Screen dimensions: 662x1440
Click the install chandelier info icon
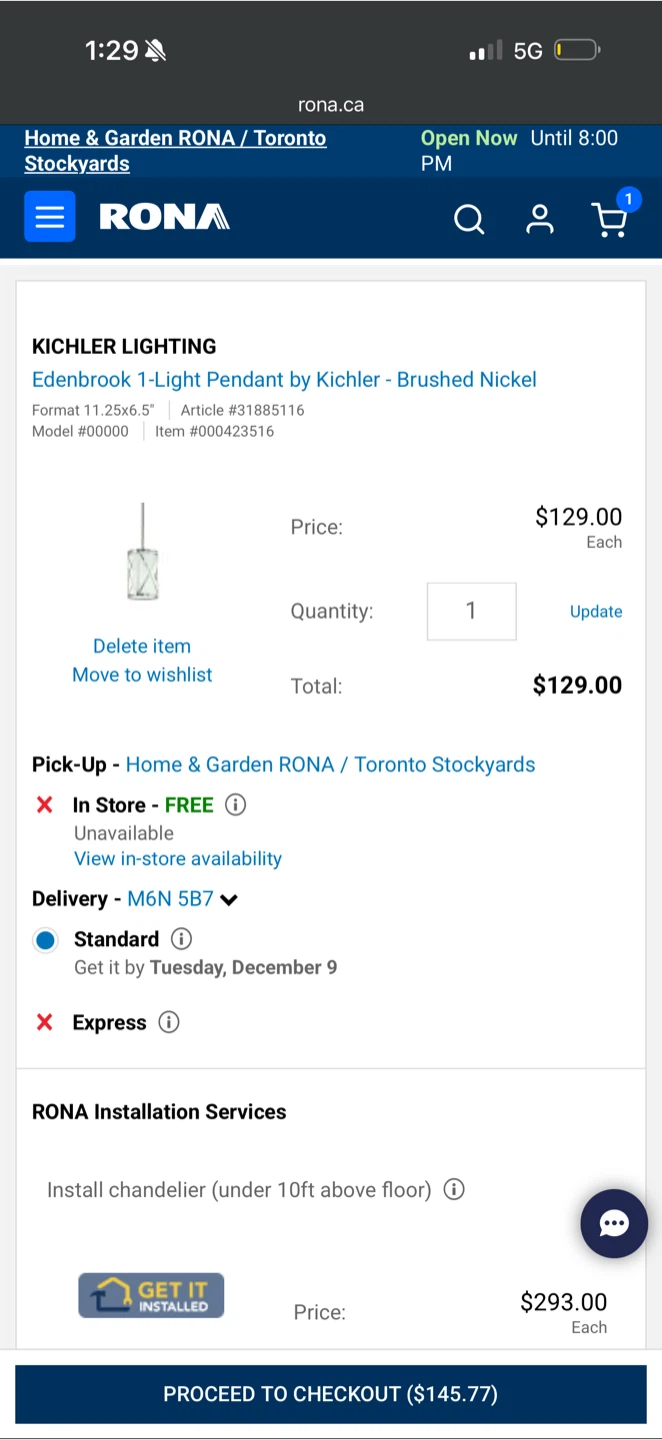453,1189
